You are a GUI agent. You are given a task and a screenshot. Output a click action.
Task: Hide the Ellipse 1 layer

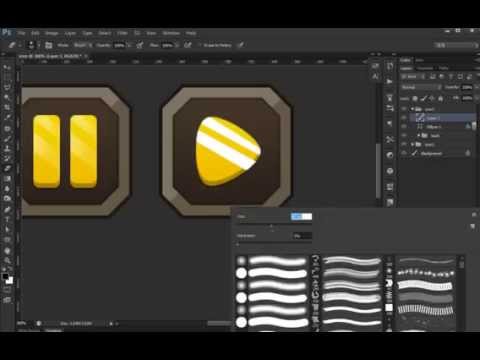pos(404,127)
